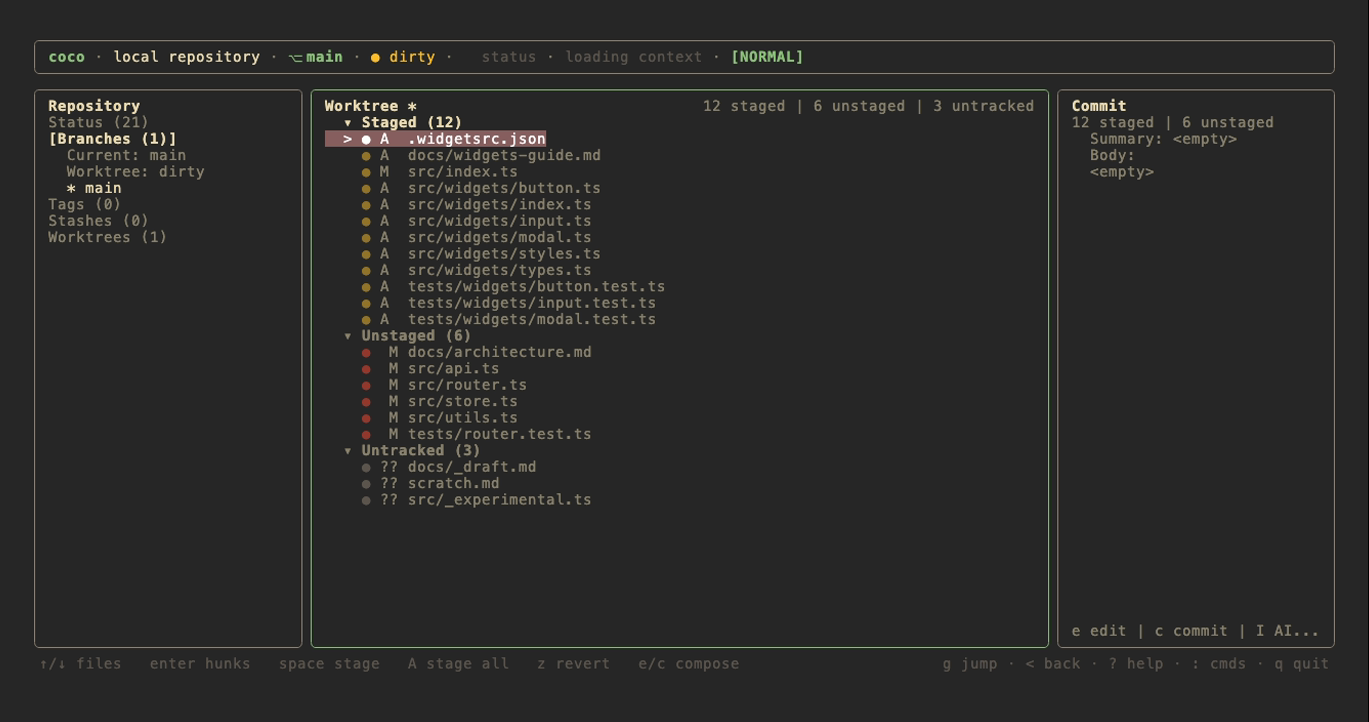Click the gray dot beside scratch.md
This screenshot has width=1369, height=722.
[x=366, y=484]
